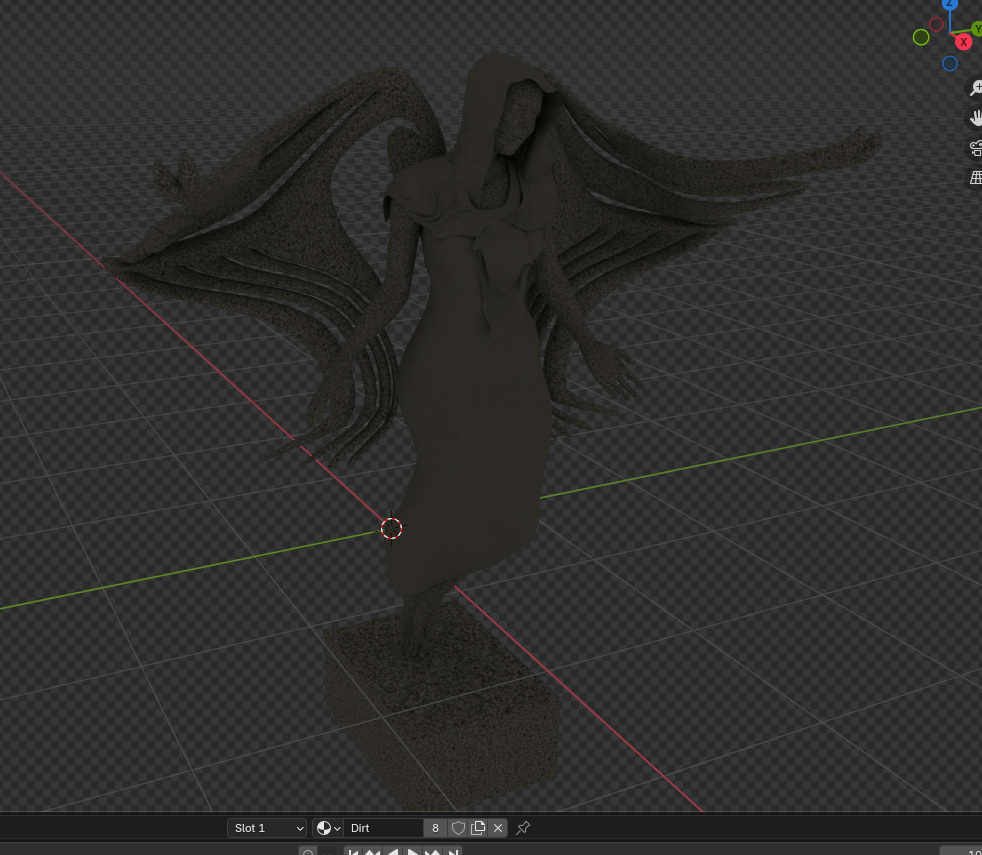
Task: Click the material user count 8 button
Action: [435, 828]
